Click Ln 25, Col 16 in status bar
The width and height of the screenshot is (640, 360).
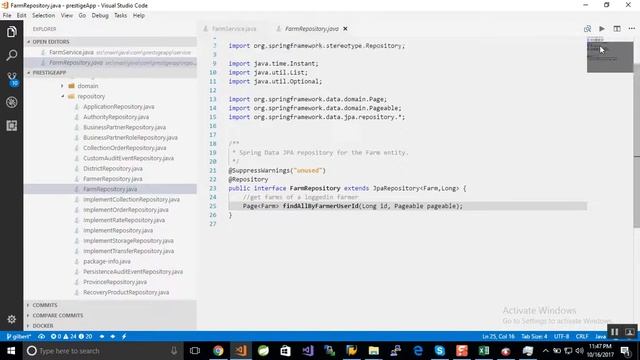498,337
